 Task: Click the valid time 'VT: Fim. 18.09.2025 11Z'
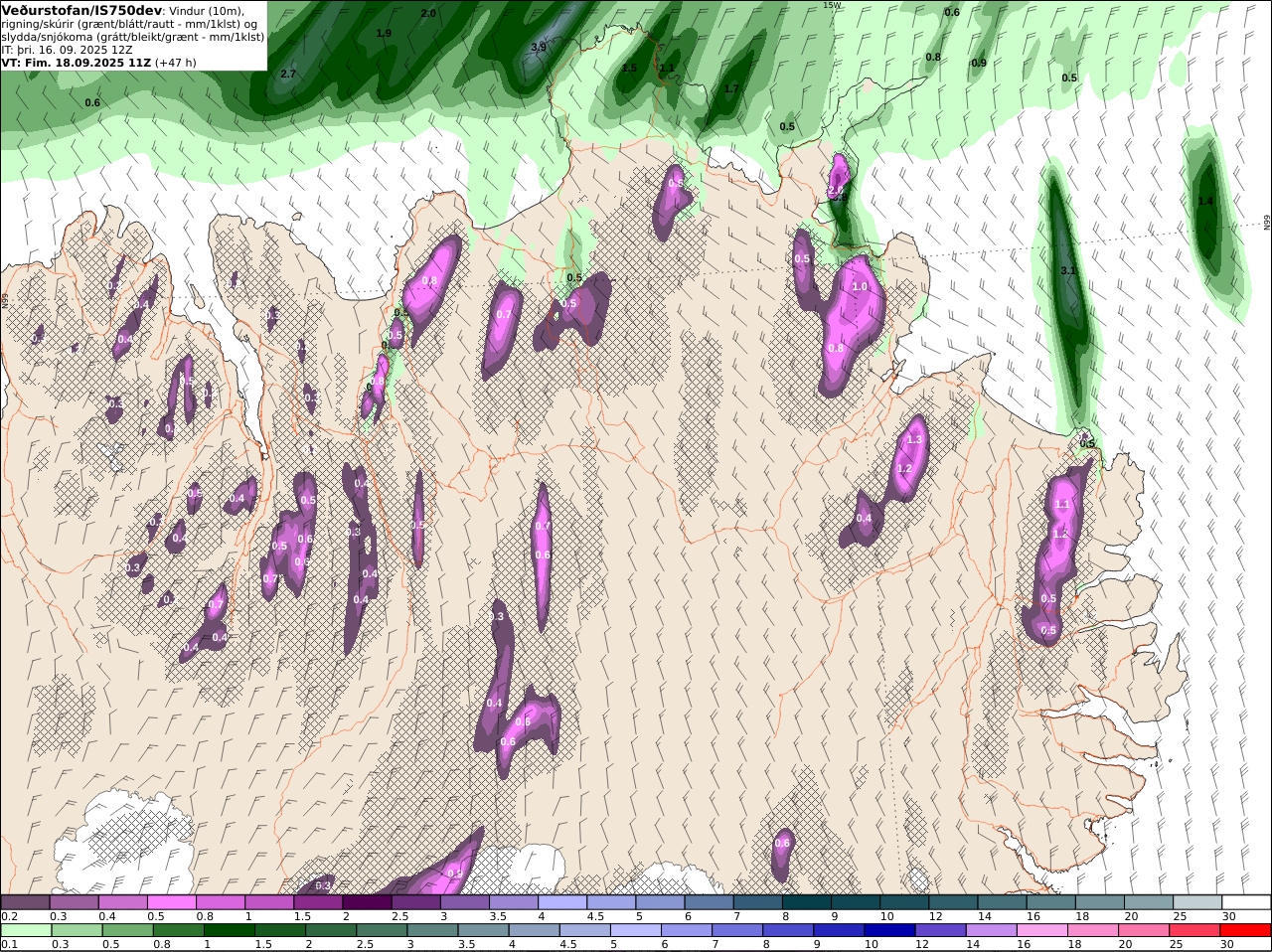(x=77, y=63)
